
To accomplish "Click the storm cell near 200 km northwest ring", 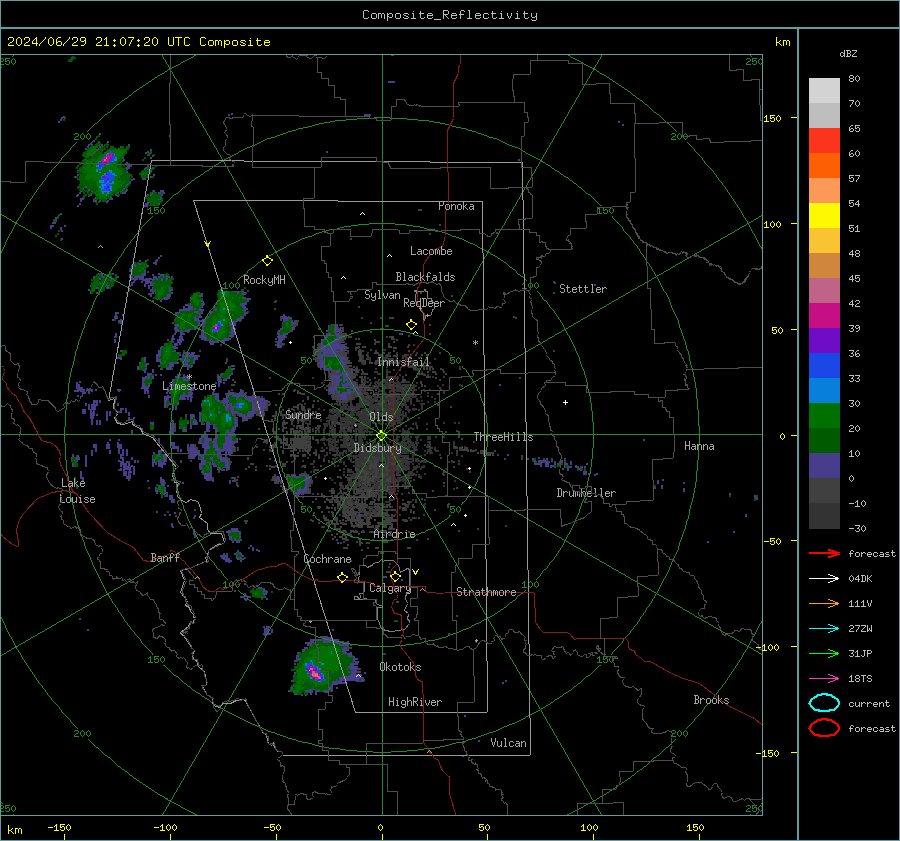I will 104,171.
